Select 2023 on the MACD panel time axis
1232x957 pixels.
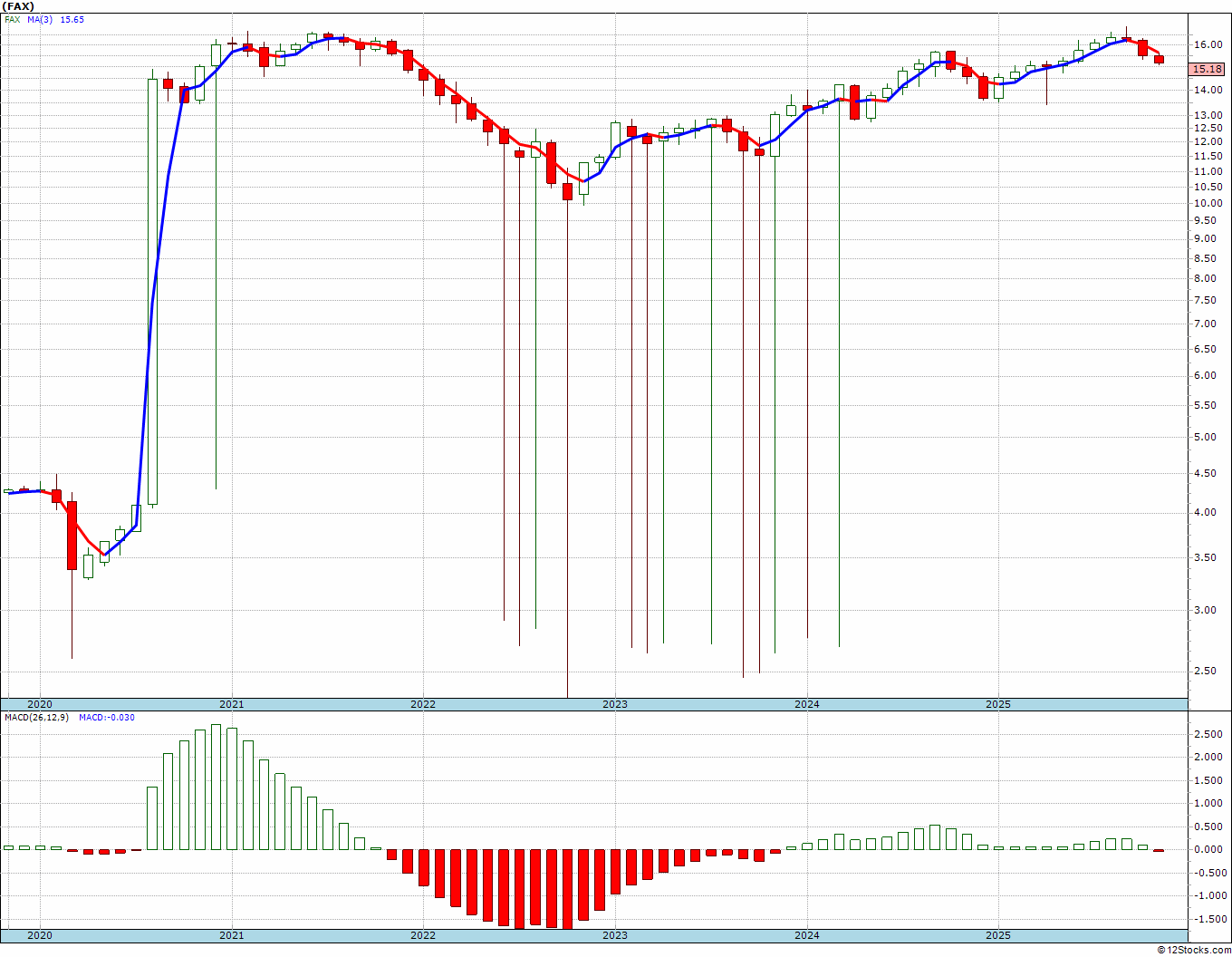click(615, 935)
